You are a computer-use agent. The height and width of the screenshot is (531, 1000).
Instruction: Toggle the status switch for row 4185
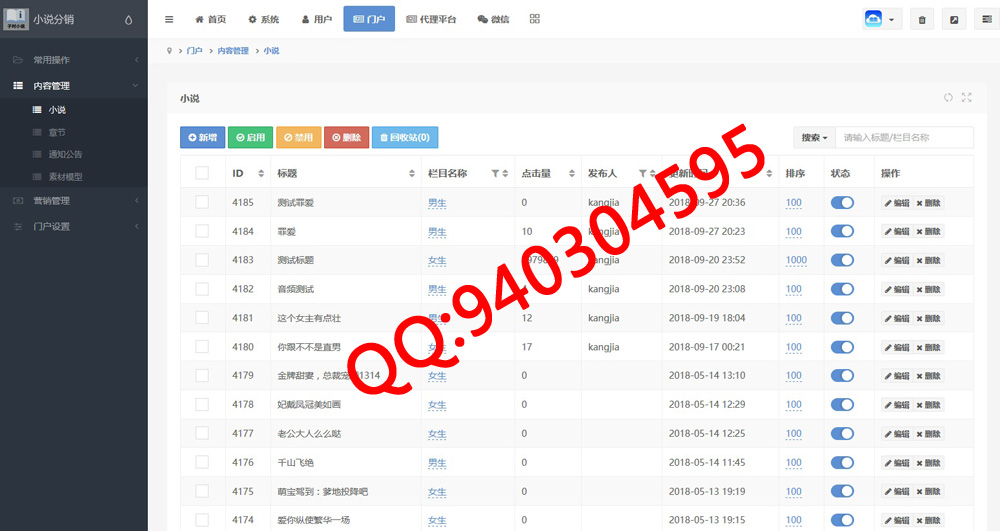pyautogui.click(x=842, y=203)
